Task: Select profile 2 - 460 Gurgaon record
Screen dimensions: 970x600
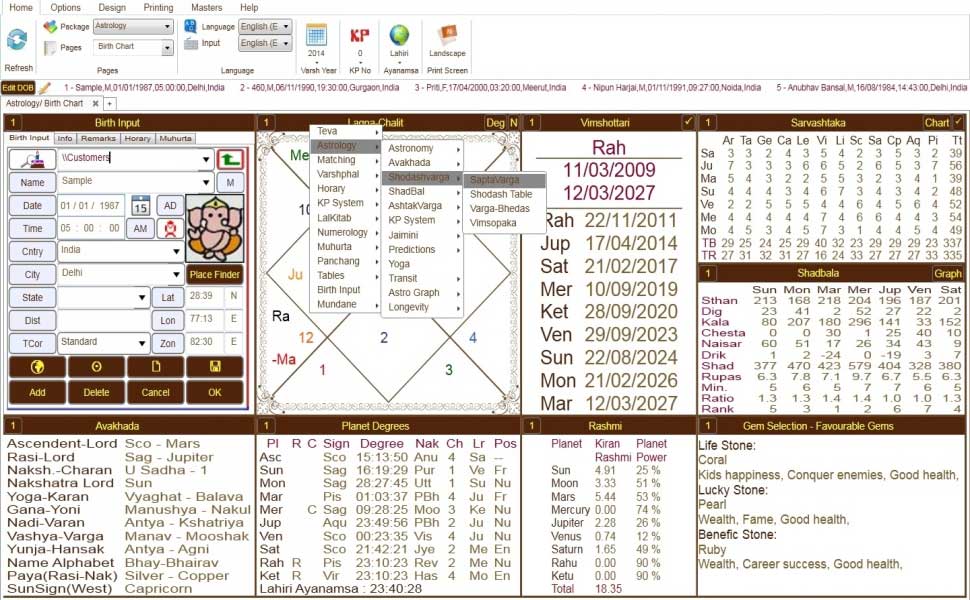Action: point(319,88)
